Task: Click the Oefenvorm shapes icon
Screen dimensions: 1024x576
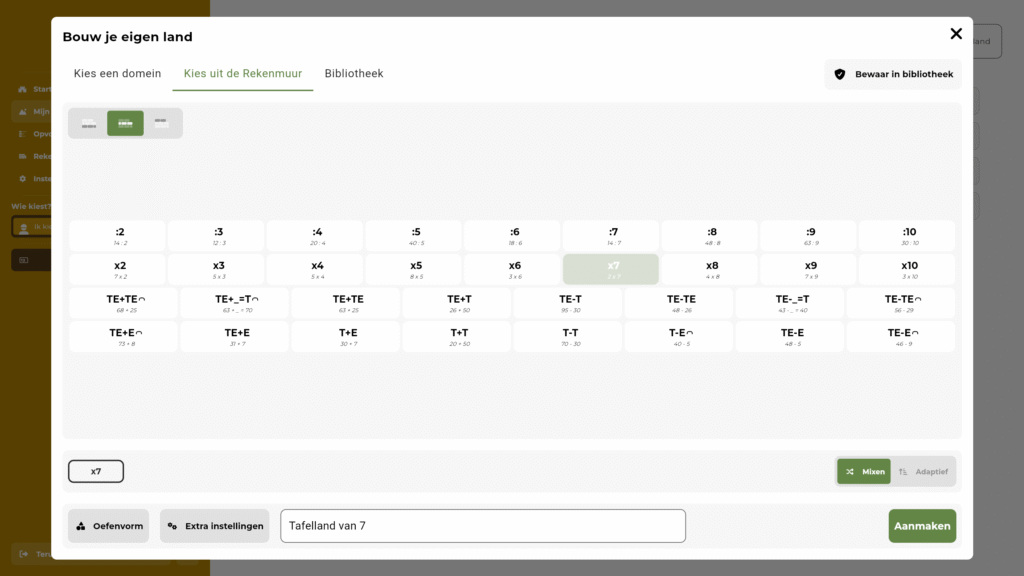Action: (x=81, y=526)
